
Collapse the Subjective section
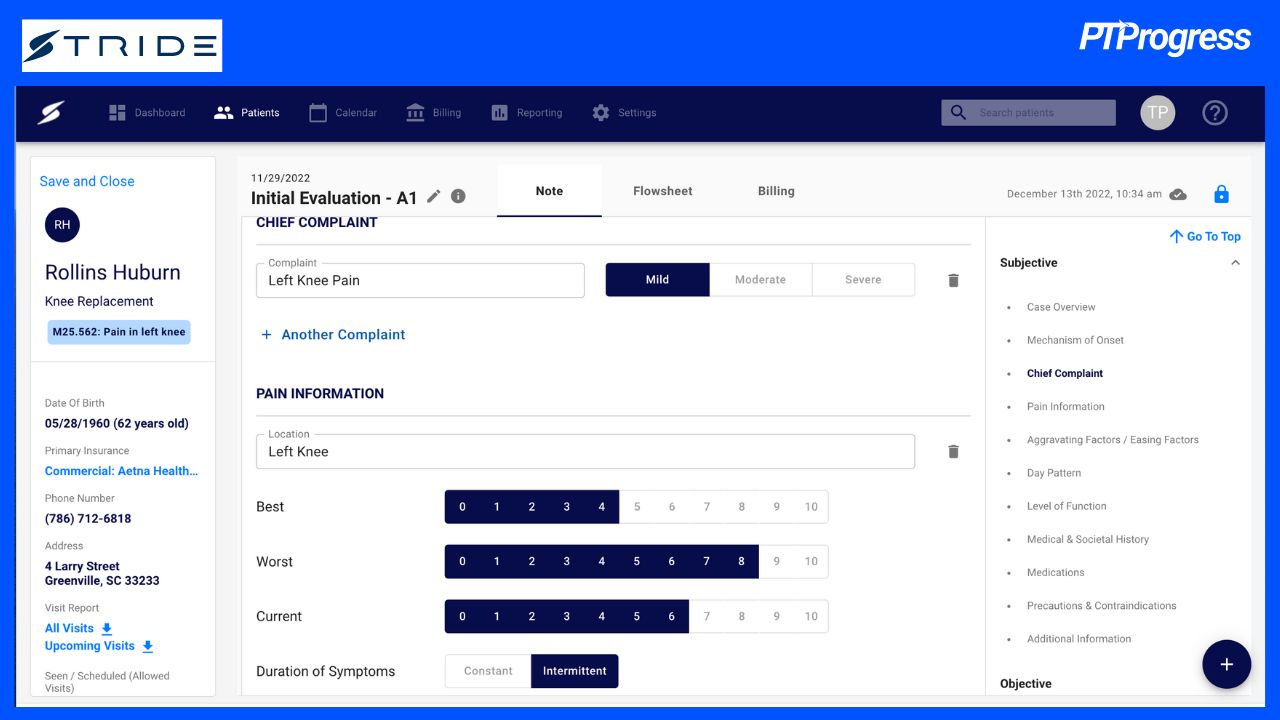(x=1236, y=262)
